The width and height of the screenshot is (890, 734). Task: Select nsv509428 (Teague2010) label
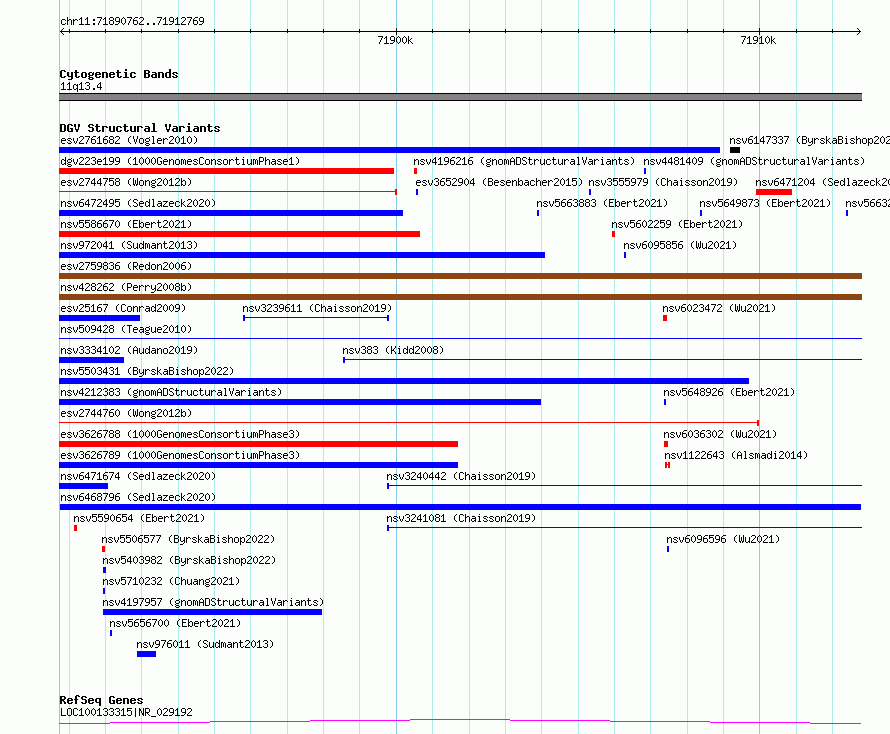[x=126, y=329]
